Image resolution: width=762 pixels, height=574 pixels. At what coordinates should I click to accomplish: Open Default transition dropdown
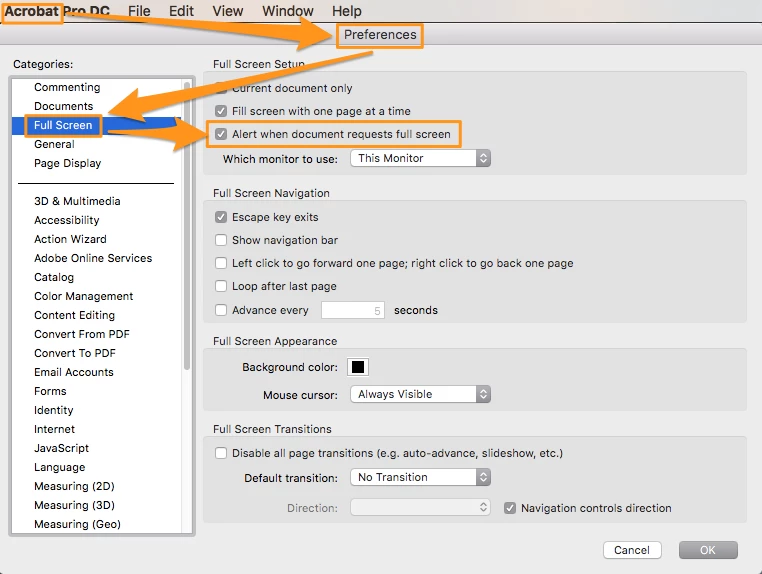tap(420, 477)
